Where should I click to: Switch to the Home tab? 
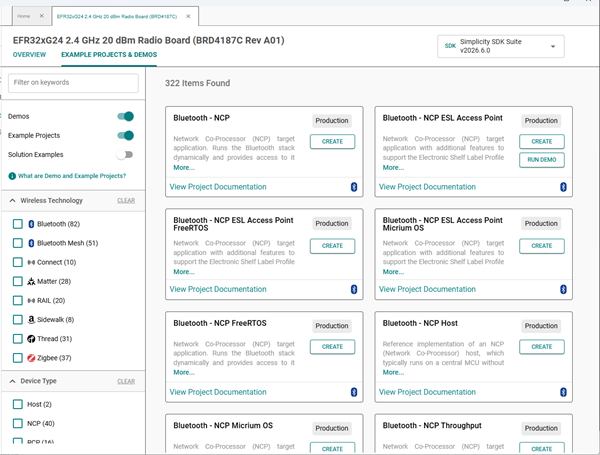(24, 16)
